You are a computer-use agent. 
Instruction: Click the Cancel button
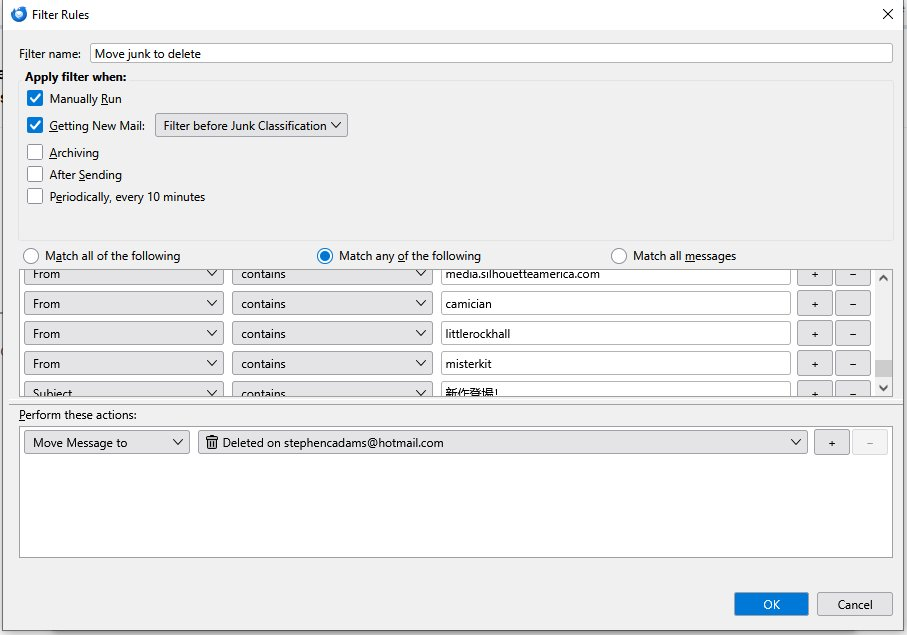point(853,604)
